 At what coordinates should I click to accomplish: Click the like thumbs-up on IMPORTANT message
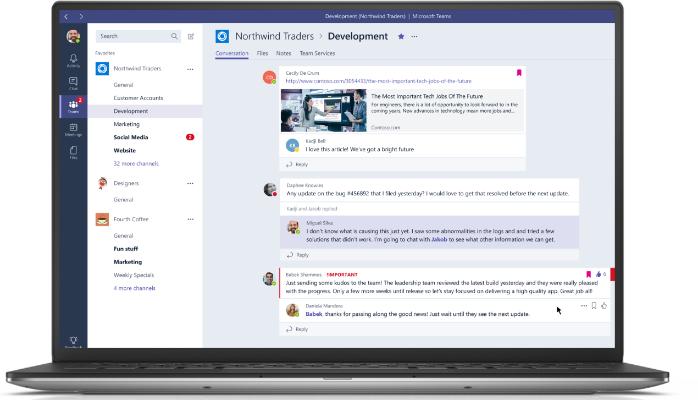(x=599, y=275)
